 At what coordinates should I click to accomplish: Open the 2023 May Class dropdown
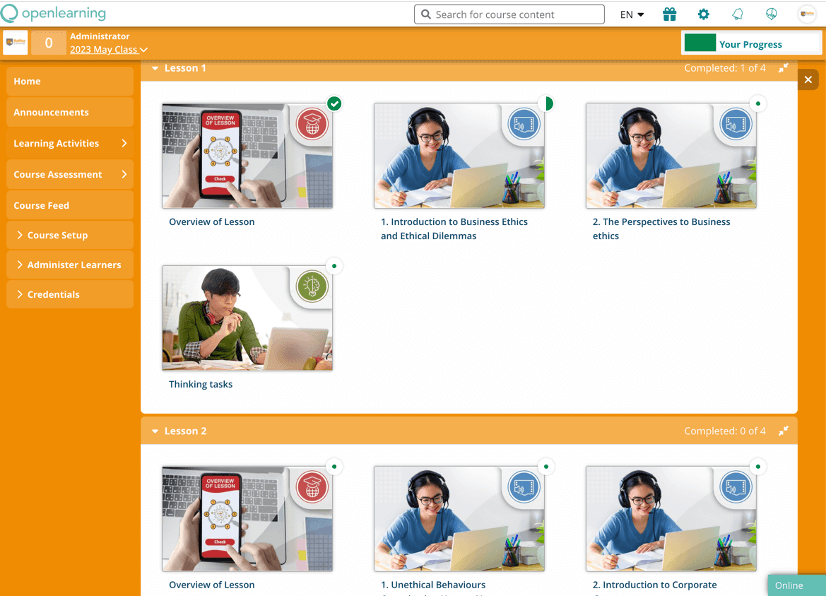pyautogui.click(x=108, y=50)
